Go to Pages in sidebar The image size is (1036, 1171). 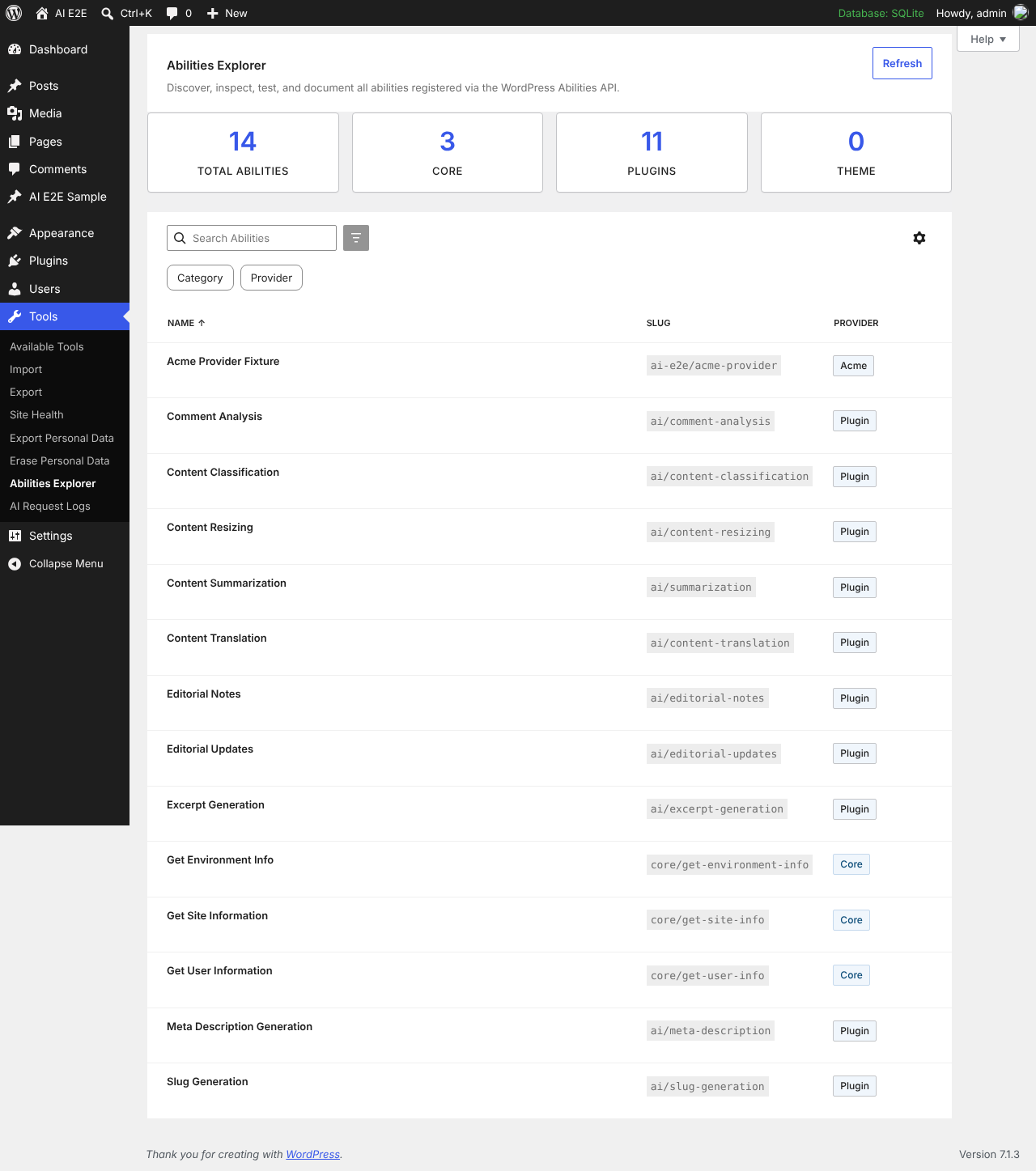[65, 142]
